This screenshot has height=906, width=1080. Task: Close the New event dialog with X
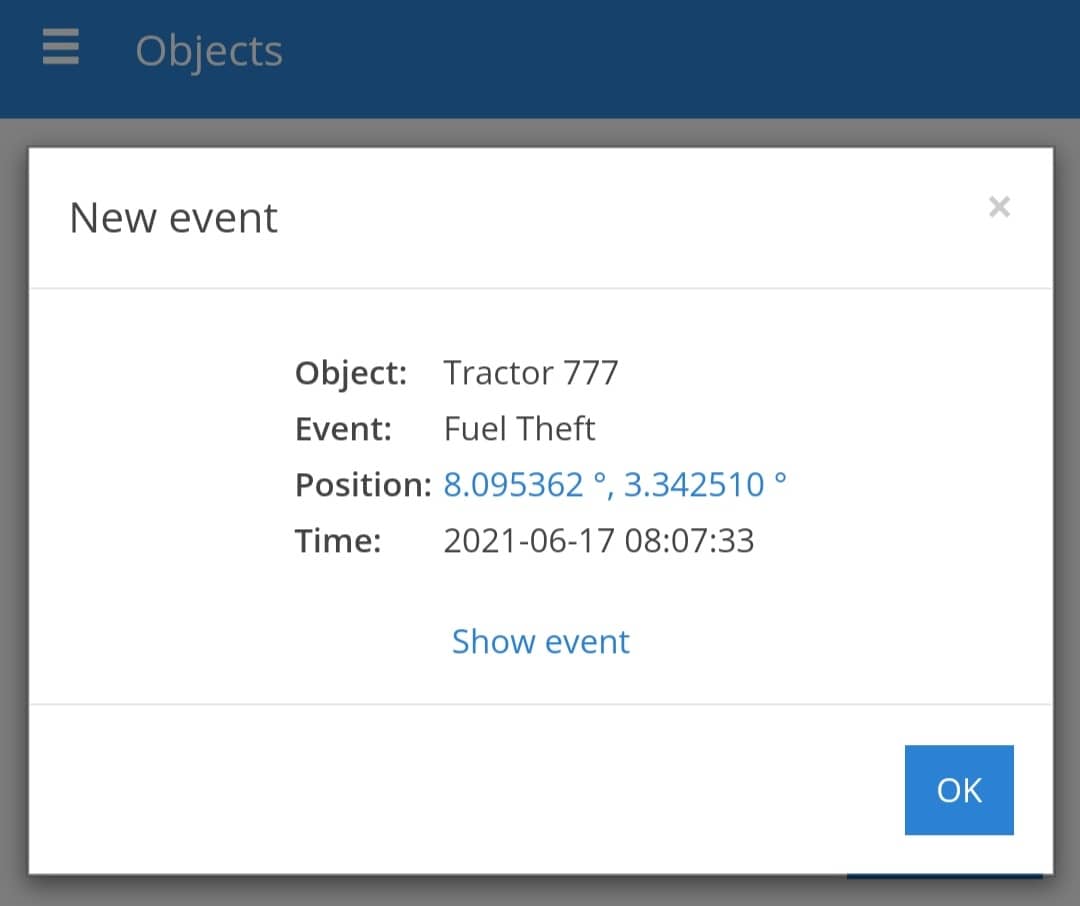click(999, 207)
